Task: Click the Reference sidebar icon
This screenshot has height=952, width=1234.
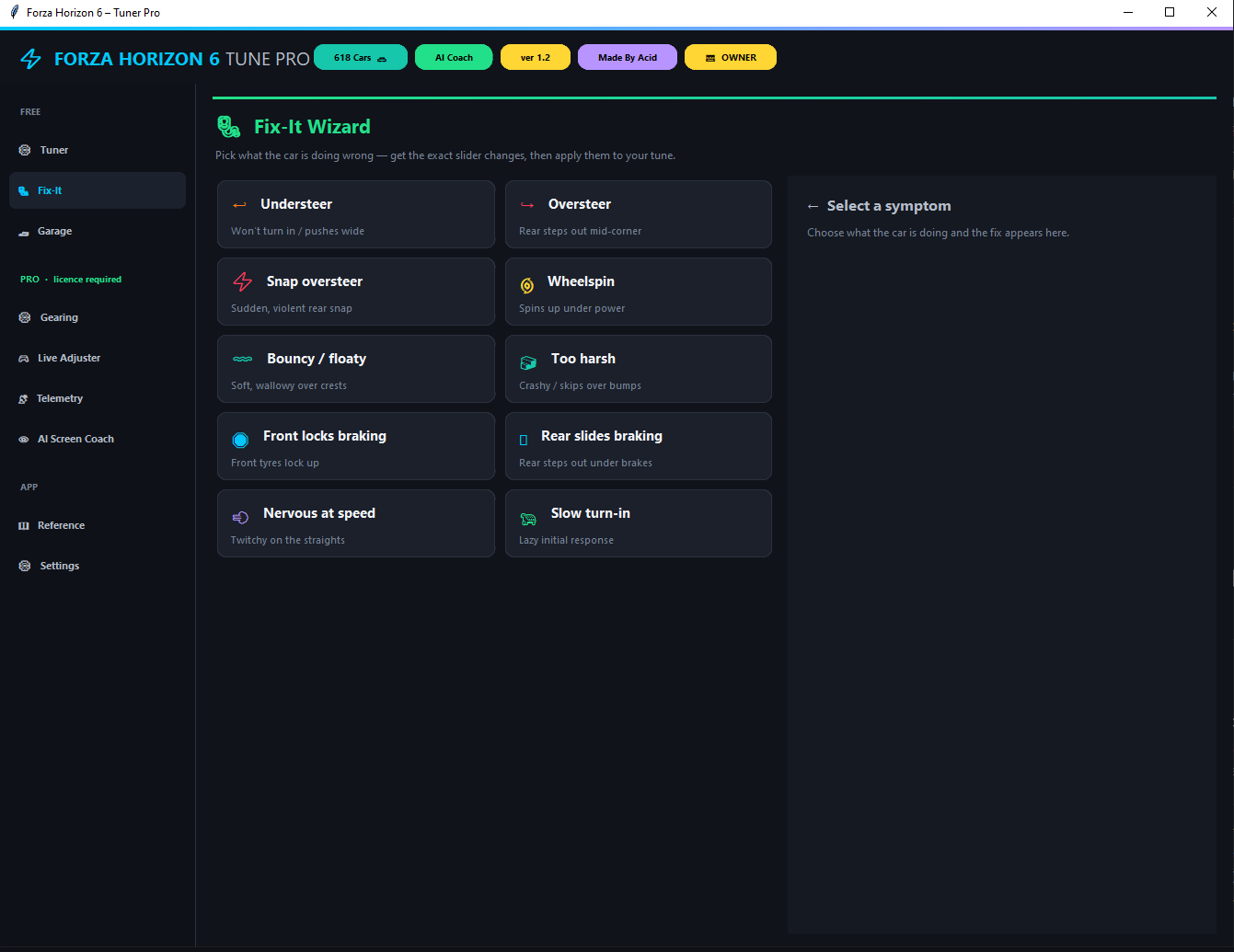Action: tap(24, 526)
